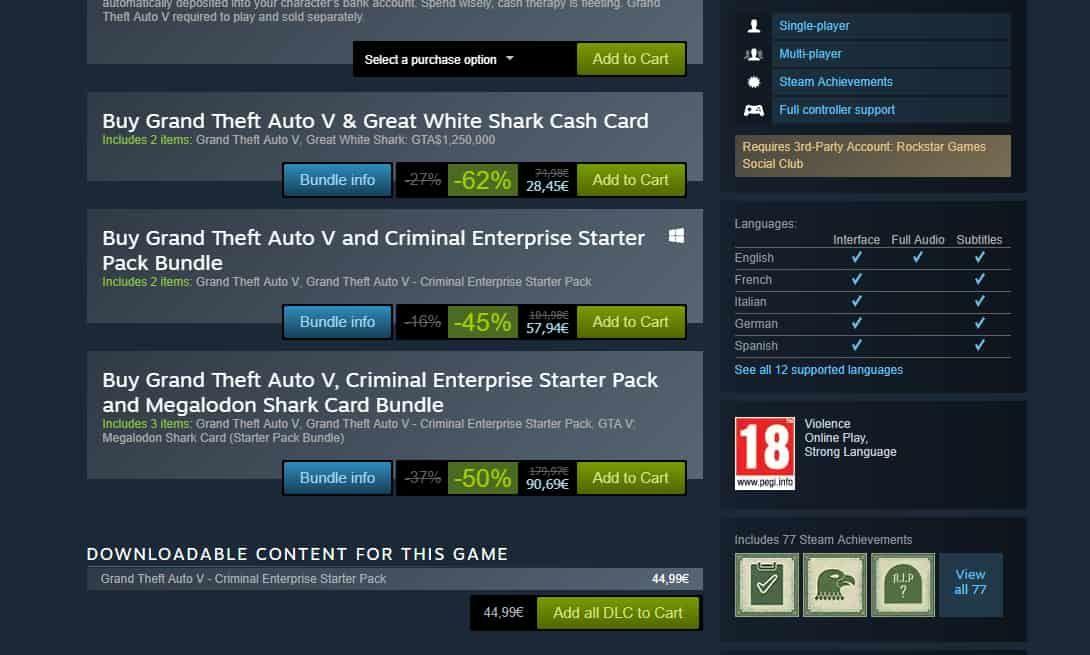Click the Full controller support gamepad icon
The image size is (1090, 655).
(x=754, y=110)
